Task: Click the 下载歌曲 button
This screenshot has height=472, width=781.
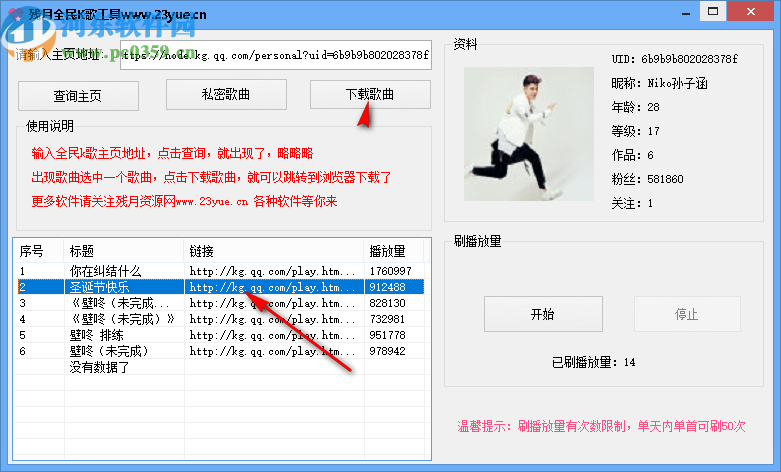Action: point(370,95)
